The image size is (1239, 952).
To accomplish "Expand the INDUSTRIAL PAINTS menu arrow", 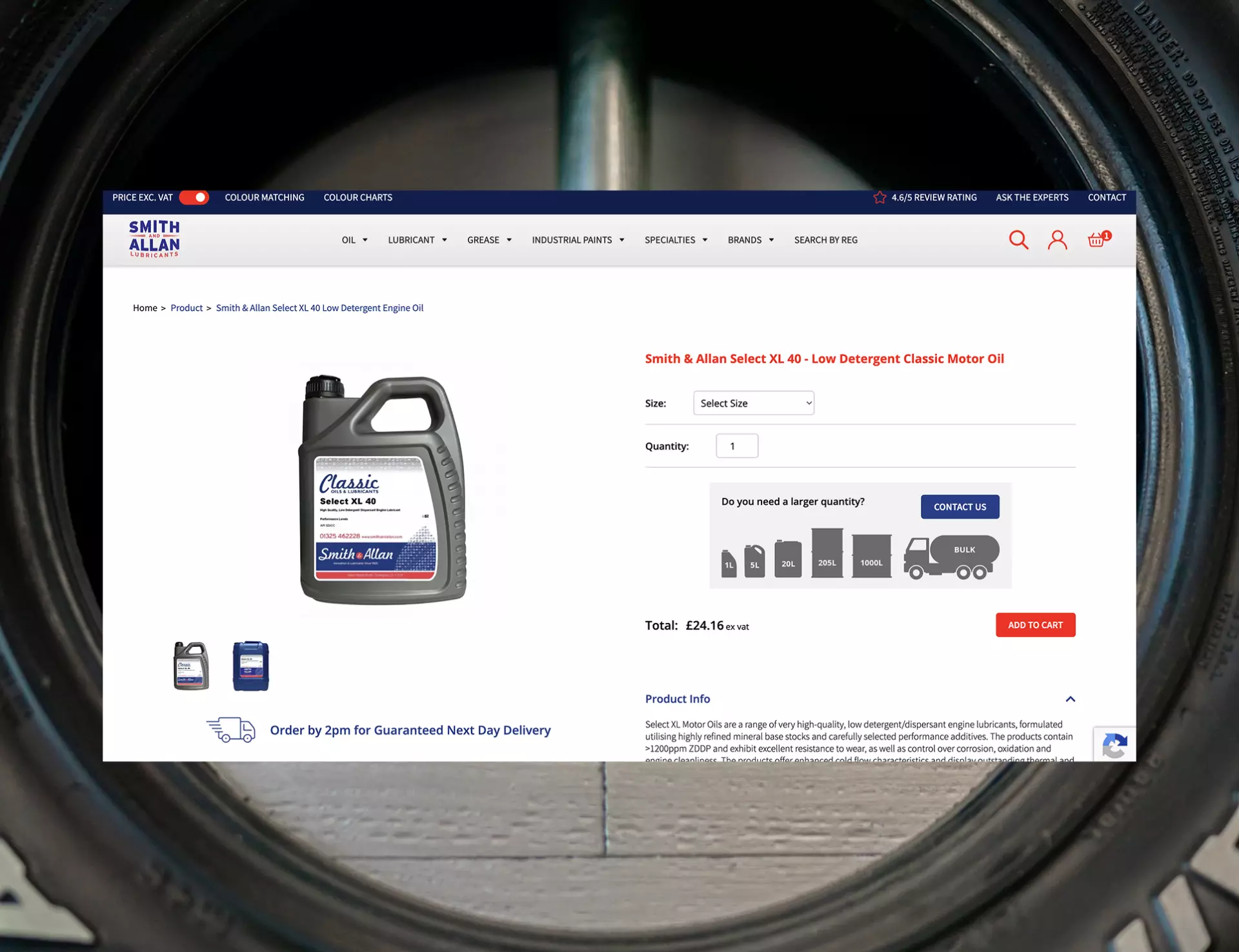I will [x=622, y=240].
